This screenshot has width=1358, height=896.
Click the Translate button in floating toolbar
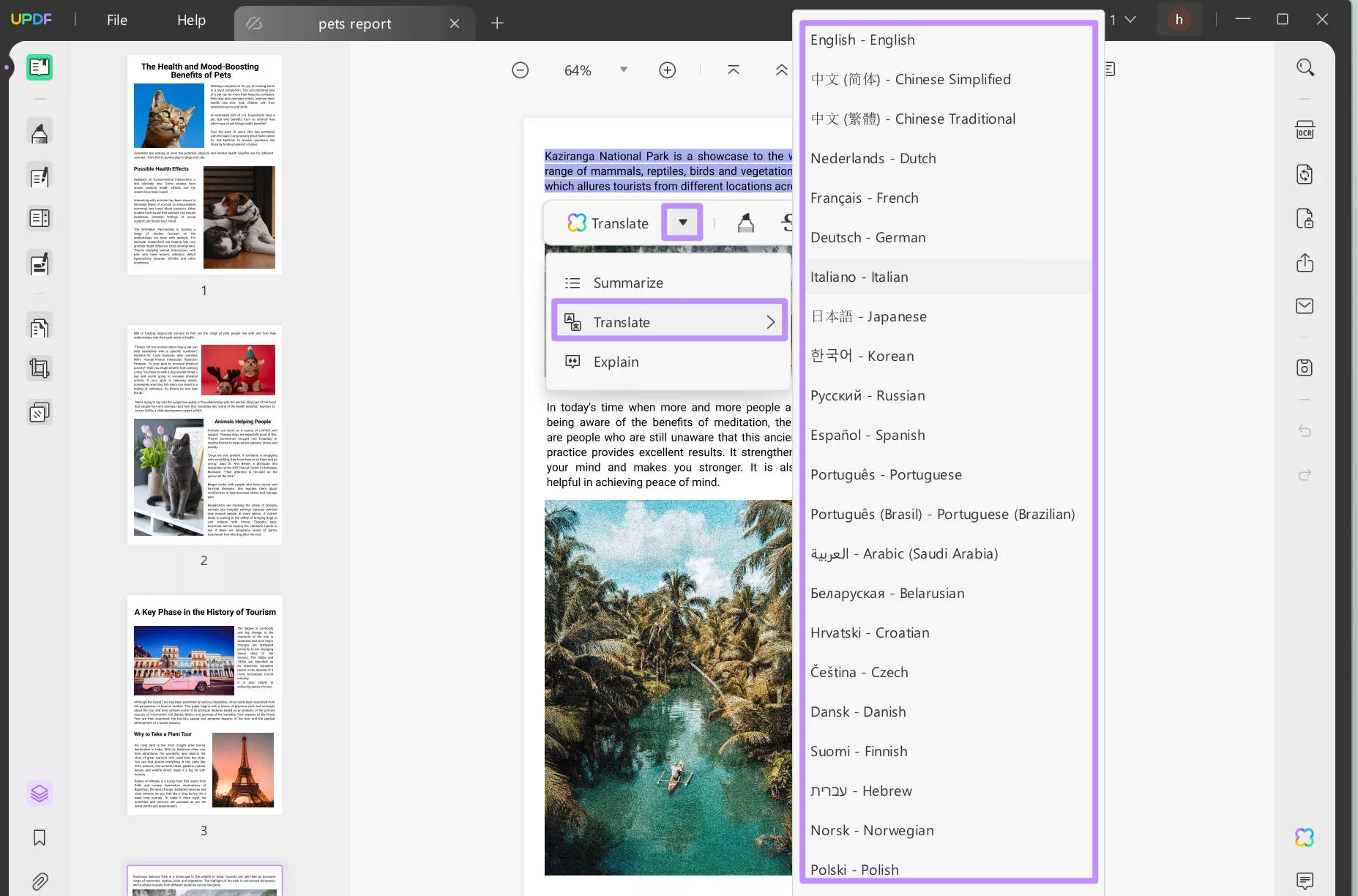(x=608, y=223)
